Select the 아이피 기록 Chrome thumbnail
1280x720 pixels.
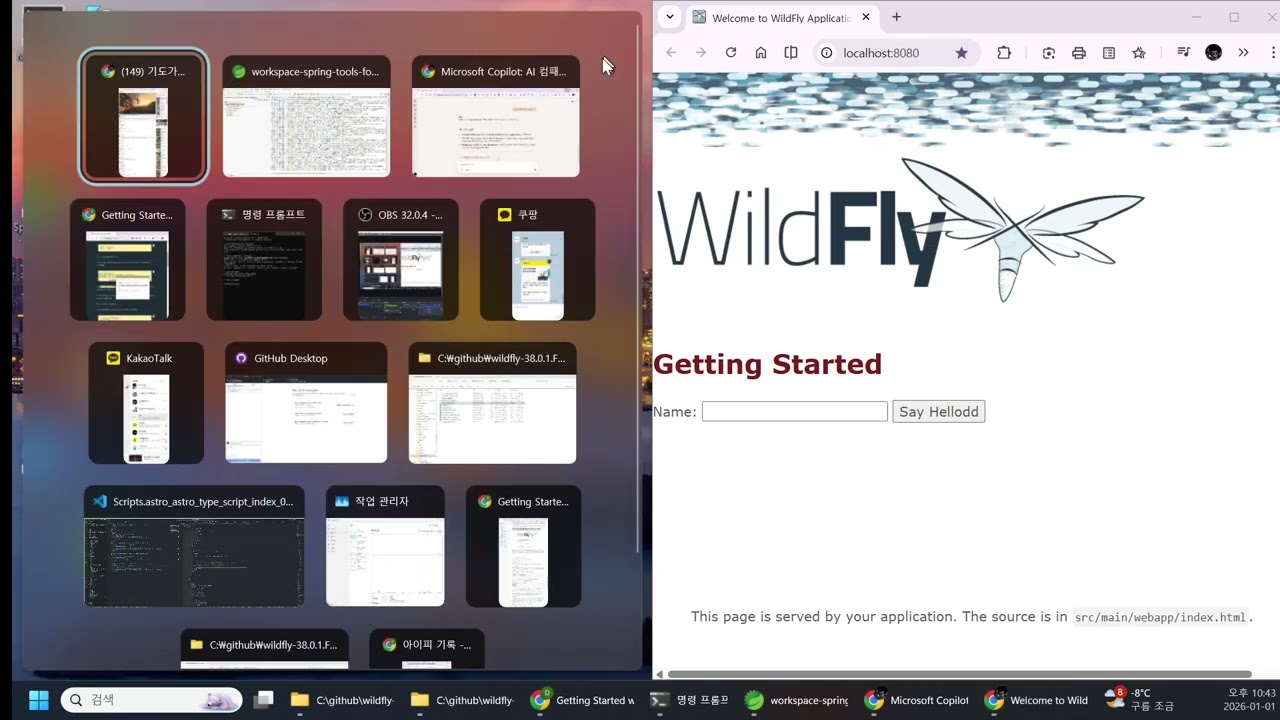pyautogui.click(x=427, y=649)
